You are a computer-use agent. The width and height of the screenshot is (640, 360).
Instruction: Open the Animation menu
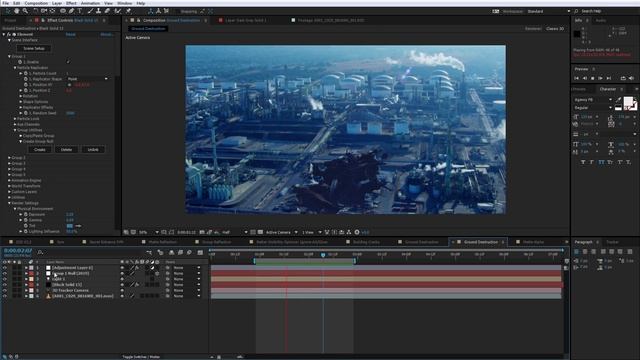pos(90,3)
